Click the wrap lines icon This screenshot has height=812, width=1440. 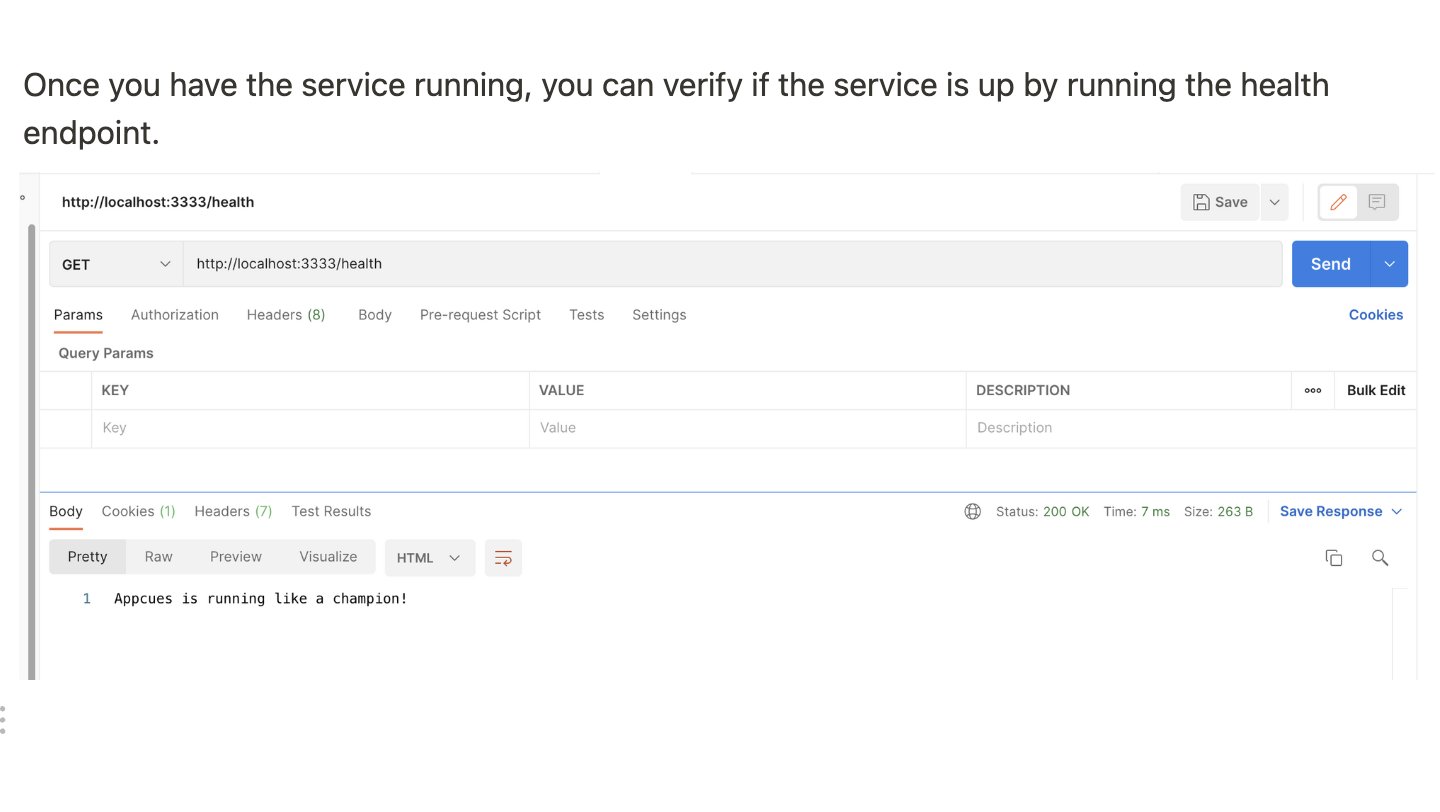[503, 558]
